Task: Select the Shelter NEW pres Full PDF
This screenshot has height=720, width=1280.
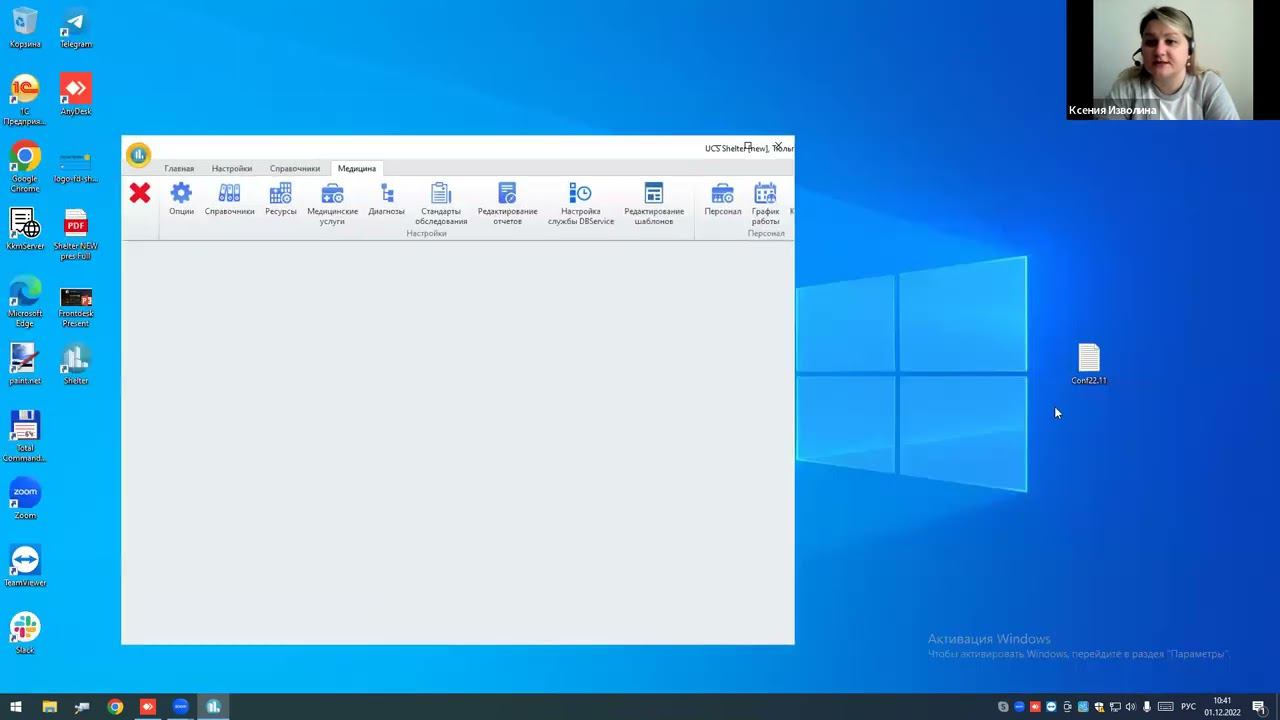Action: (75, 235)
